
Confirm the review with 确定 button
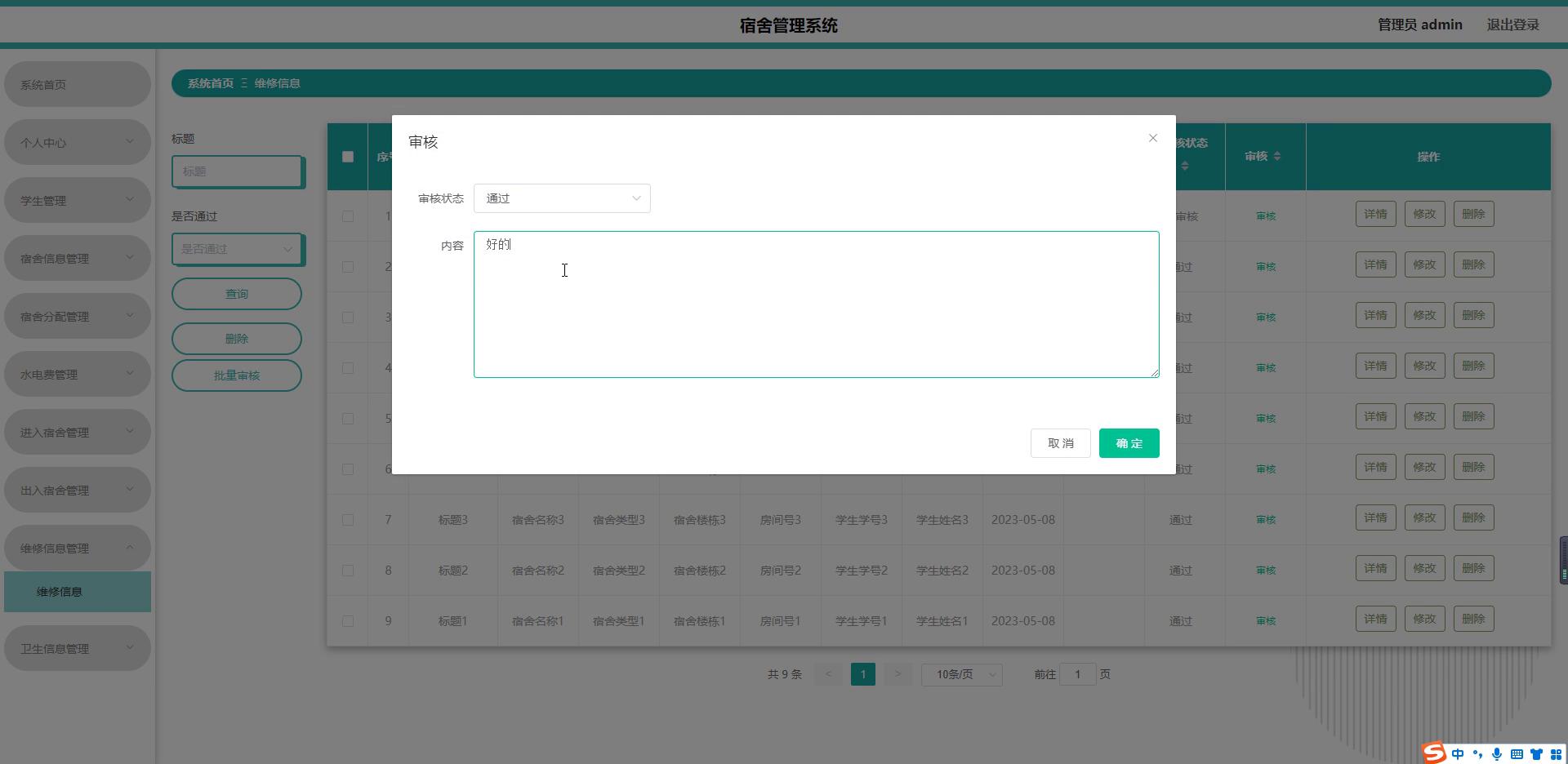coord(1129,443)
